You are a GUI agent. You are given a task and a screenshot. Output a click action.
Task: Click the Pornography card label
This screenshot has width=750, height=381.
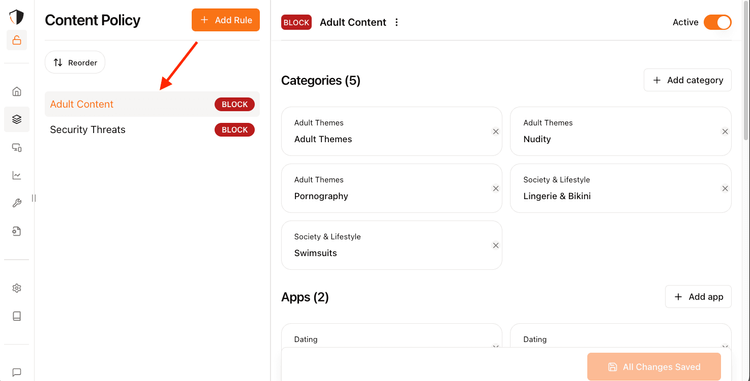point(321,196)
